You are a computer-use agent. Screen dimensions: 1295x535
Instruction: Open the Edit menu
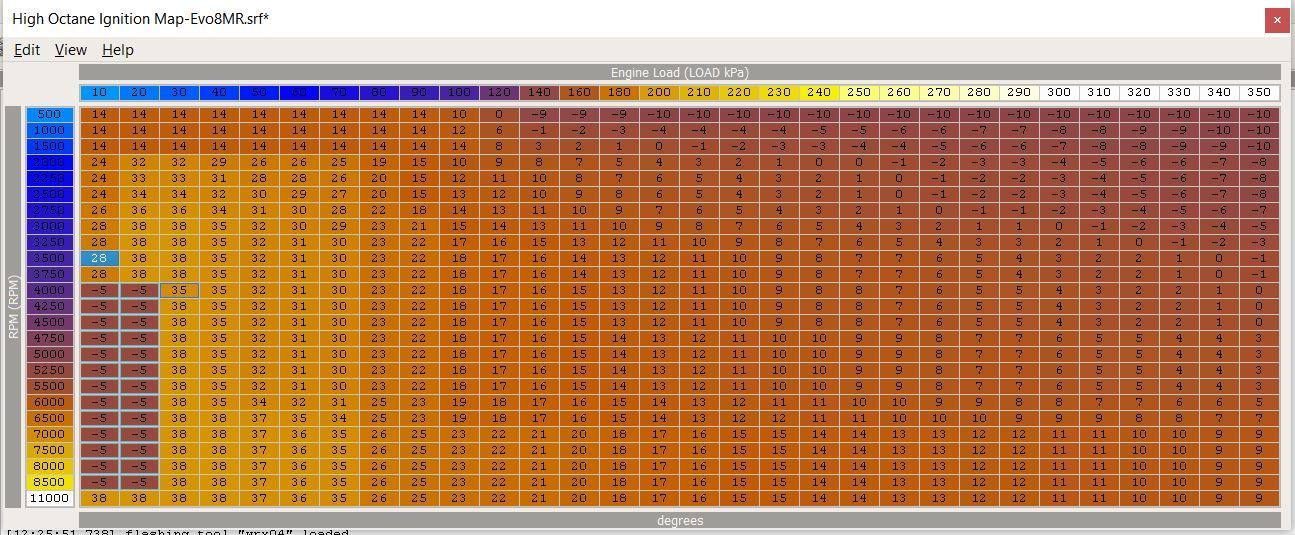[x=27, y=50]
